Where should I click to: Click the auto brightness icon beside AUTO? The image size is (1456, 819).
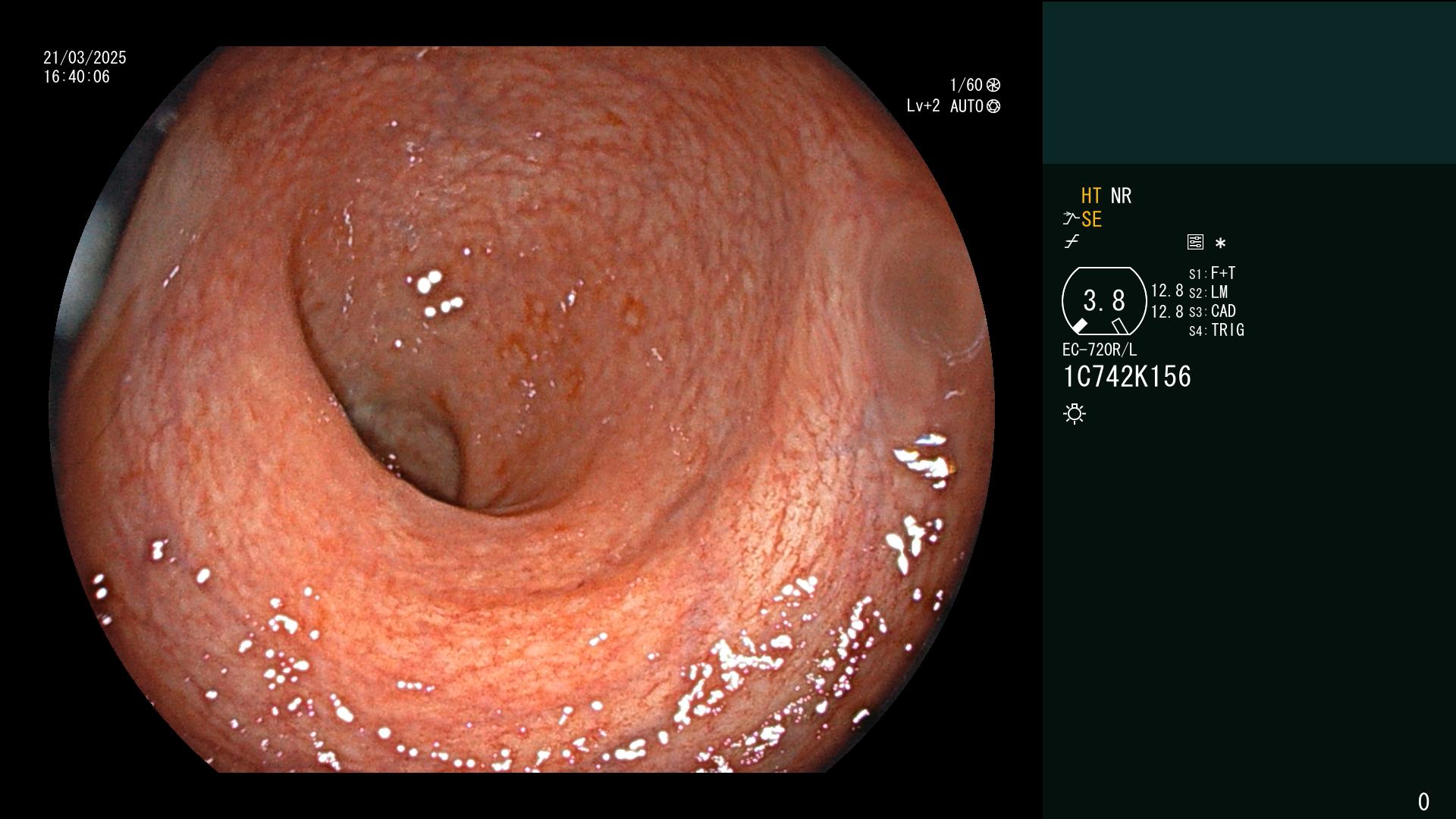coord(993,106)
